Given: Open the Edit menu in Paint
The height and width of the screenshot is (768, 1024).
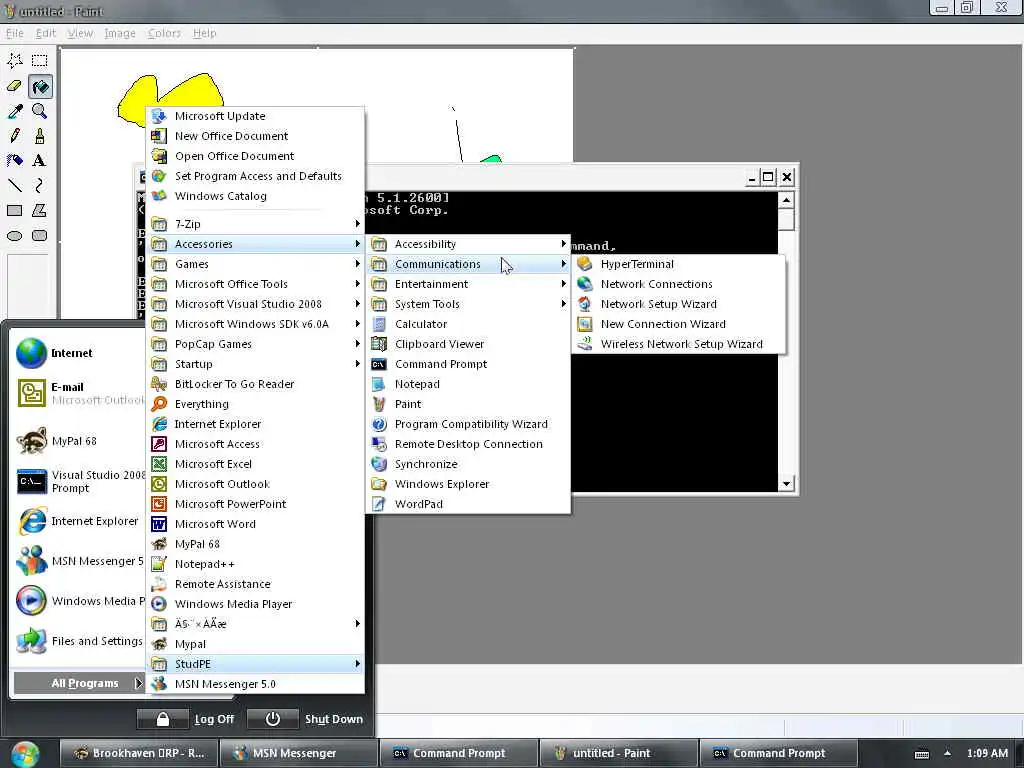Looking at the screenshot, I should tap(46, 33).
